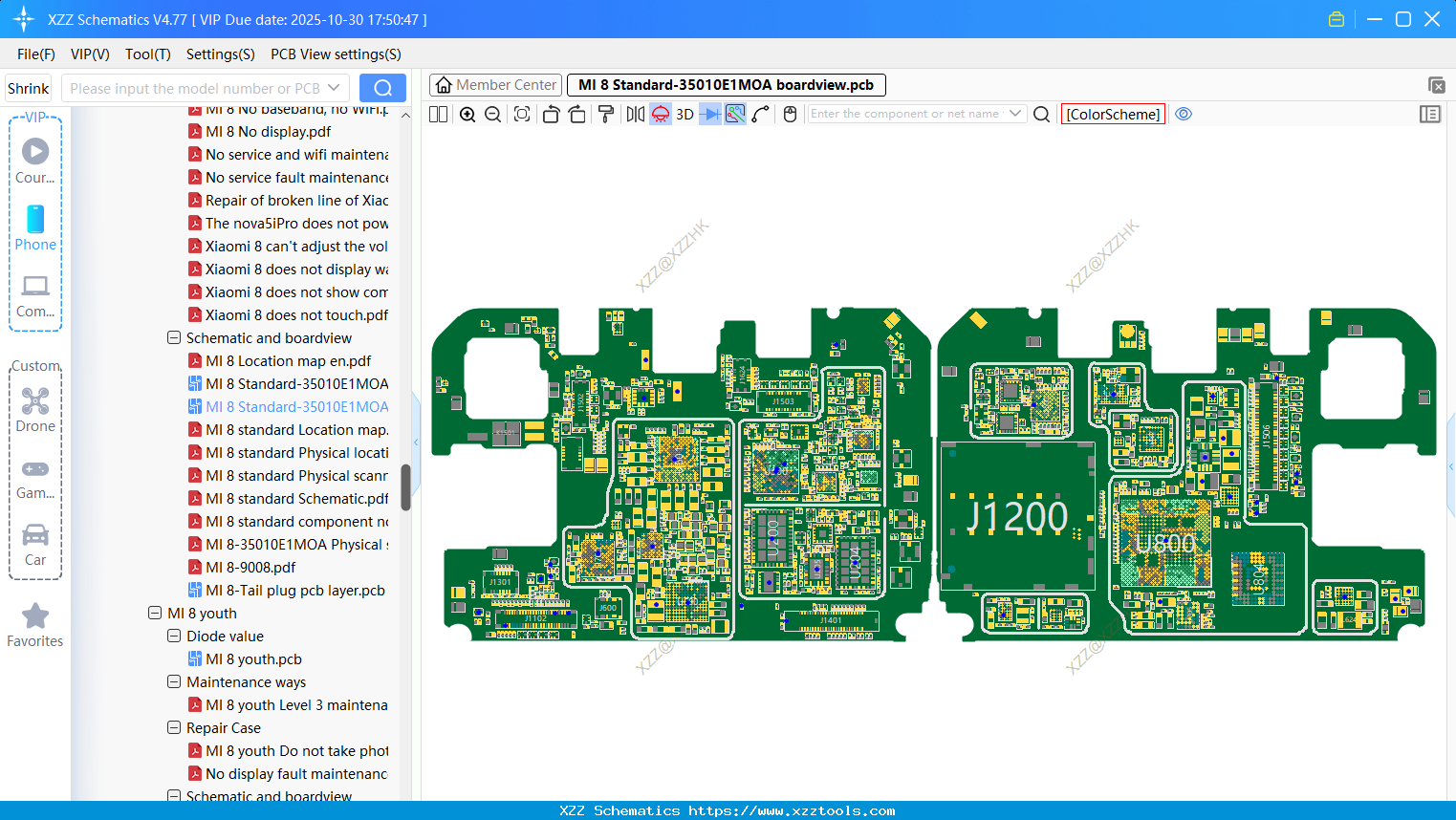Select the Zoom Out tool
This screenshot has width=1456, height=820.
point(491,114)
